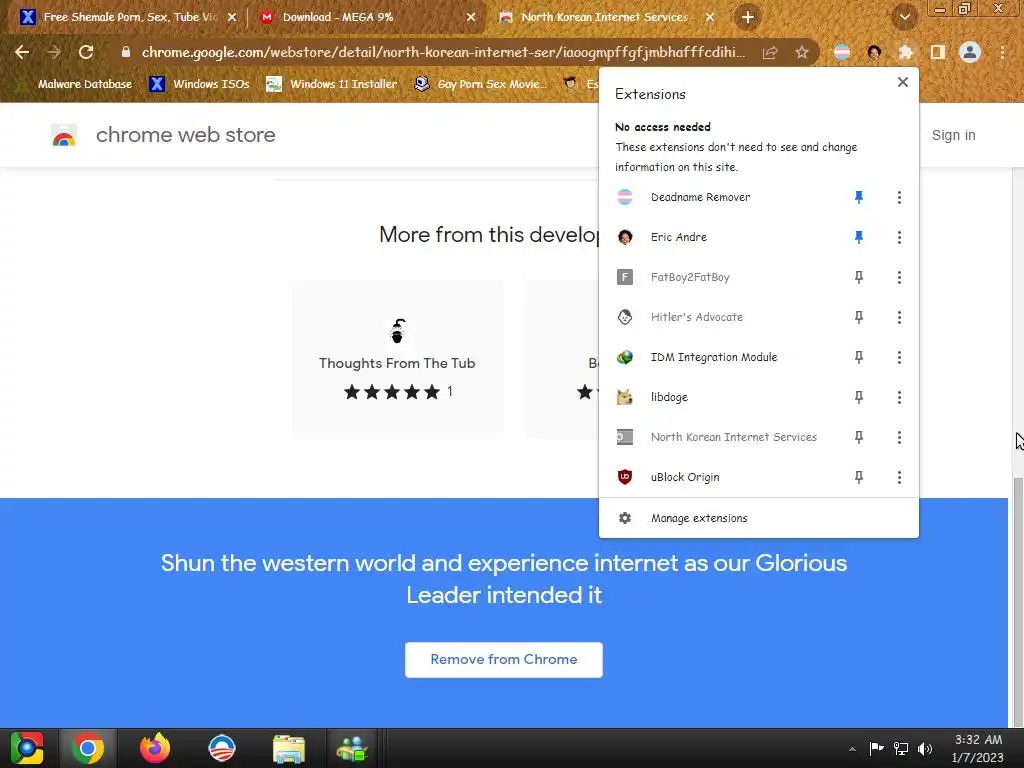Click the Manage extensions gear icon

[x=625, y=518]
